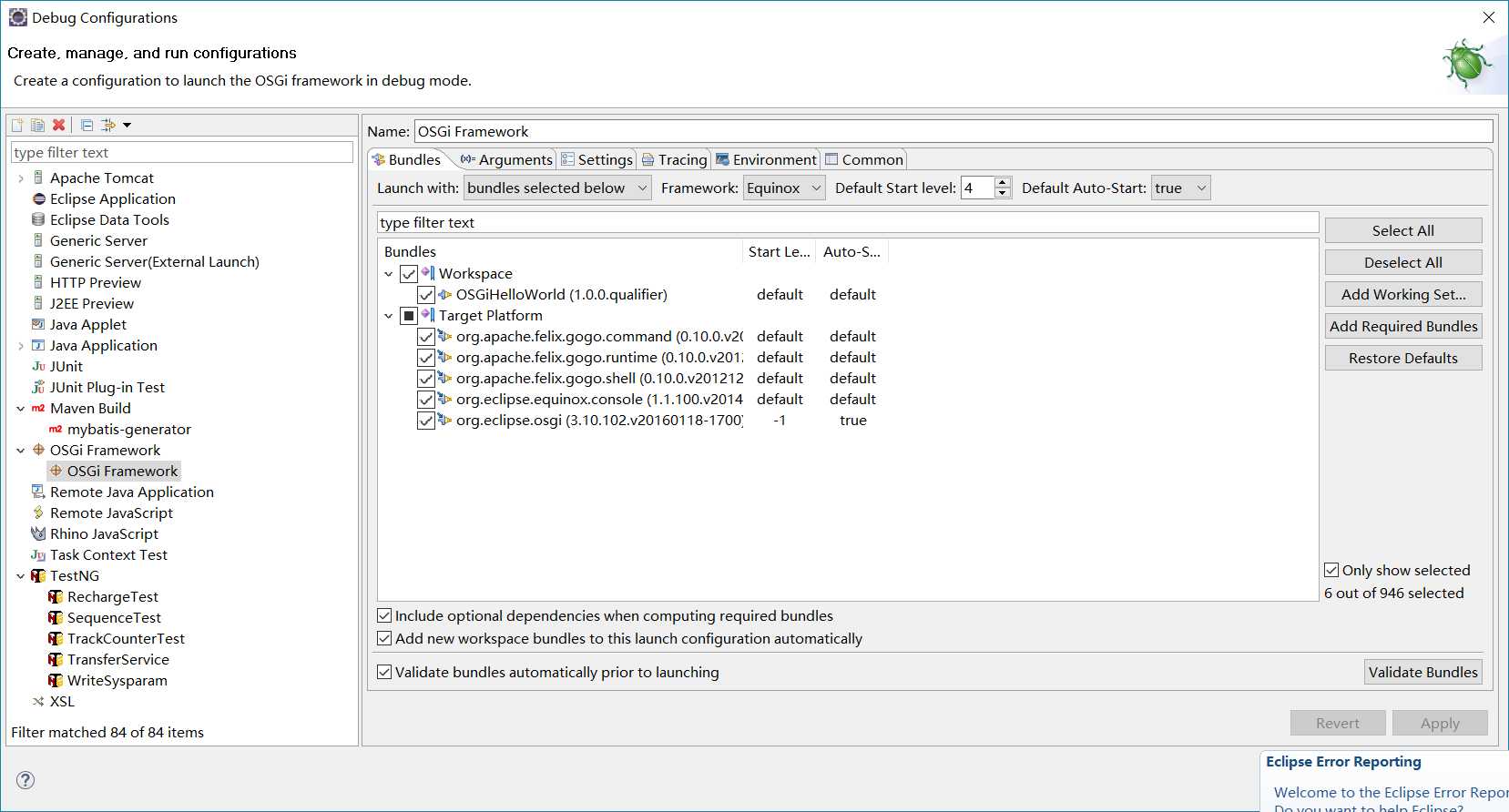Delete selected launch configuration with red X
This screenshot has height=812, width=1509.
[x=58, y=125]
